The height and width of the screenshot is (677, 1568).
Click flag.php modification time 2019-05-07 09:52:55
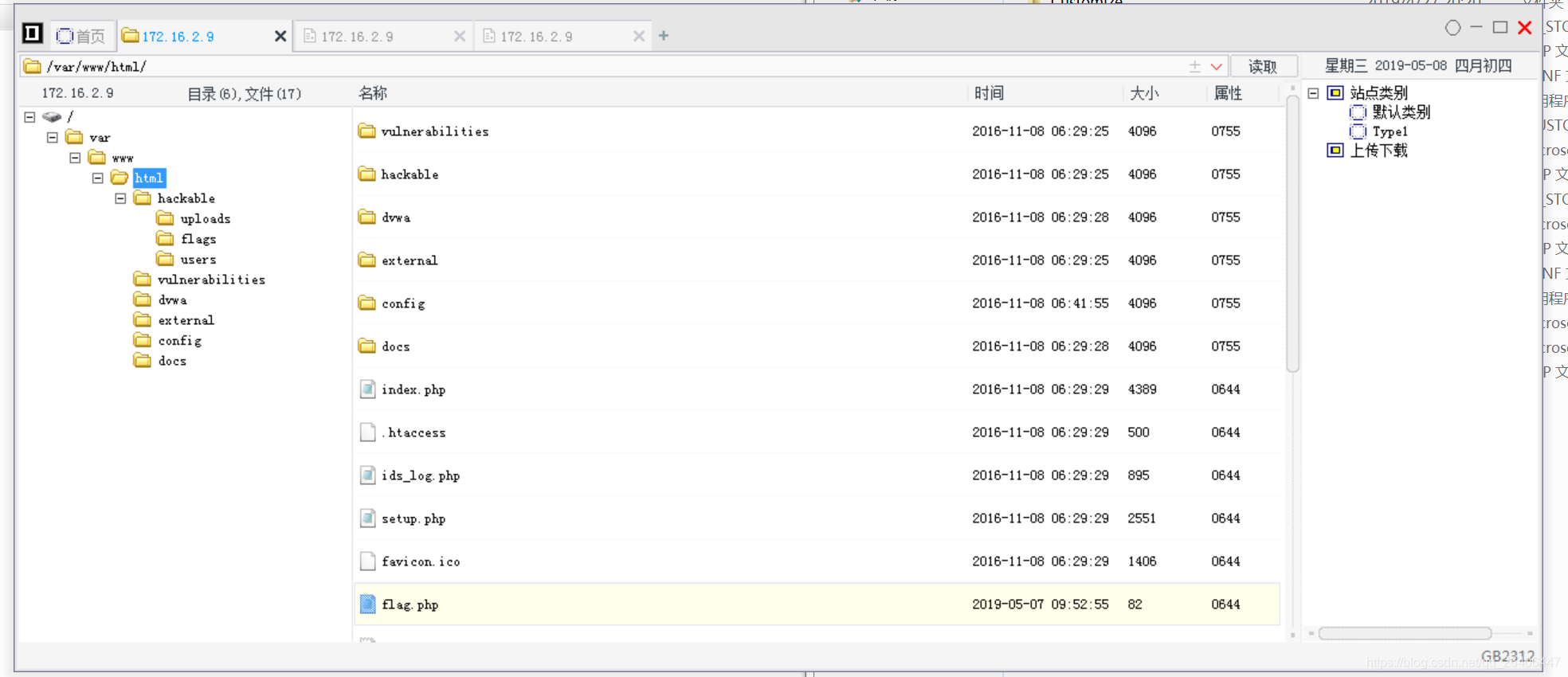coord(1040,605)
